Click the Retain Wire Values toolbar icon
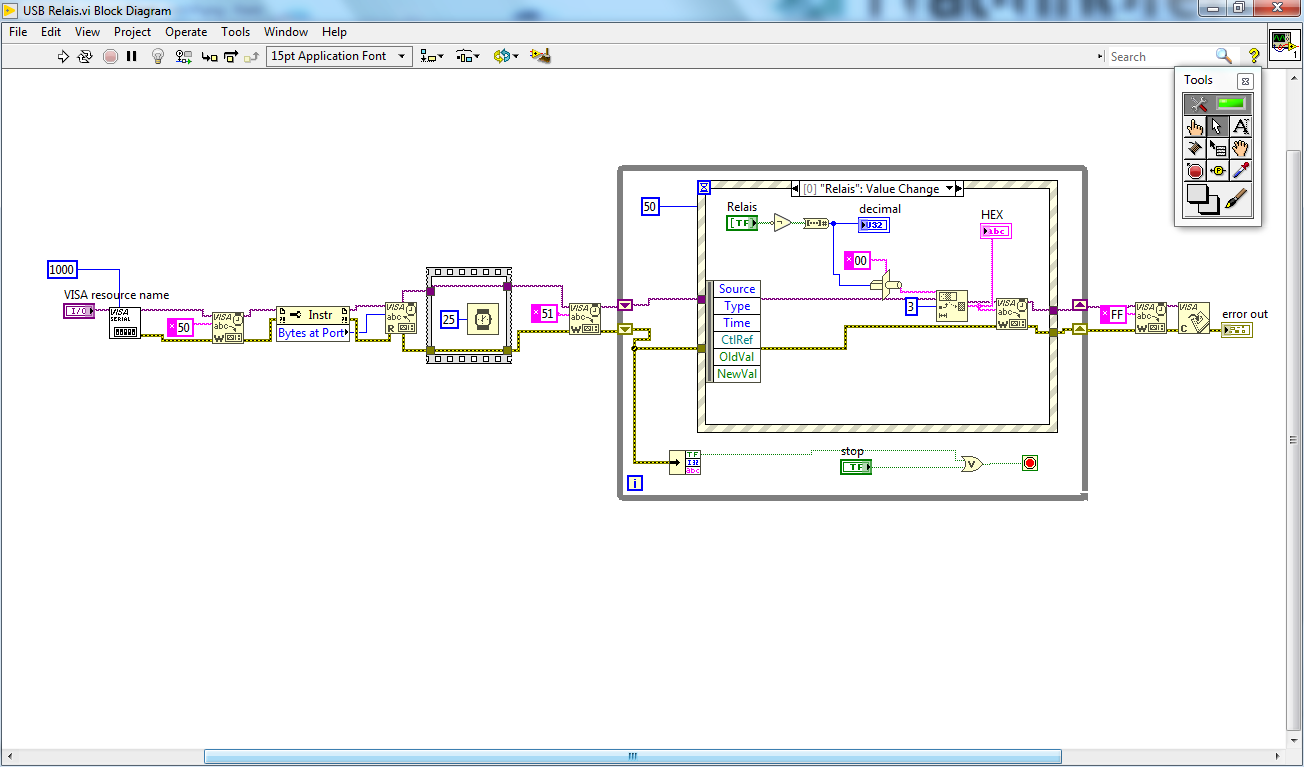1304x767 pixels. pos(182,56)
